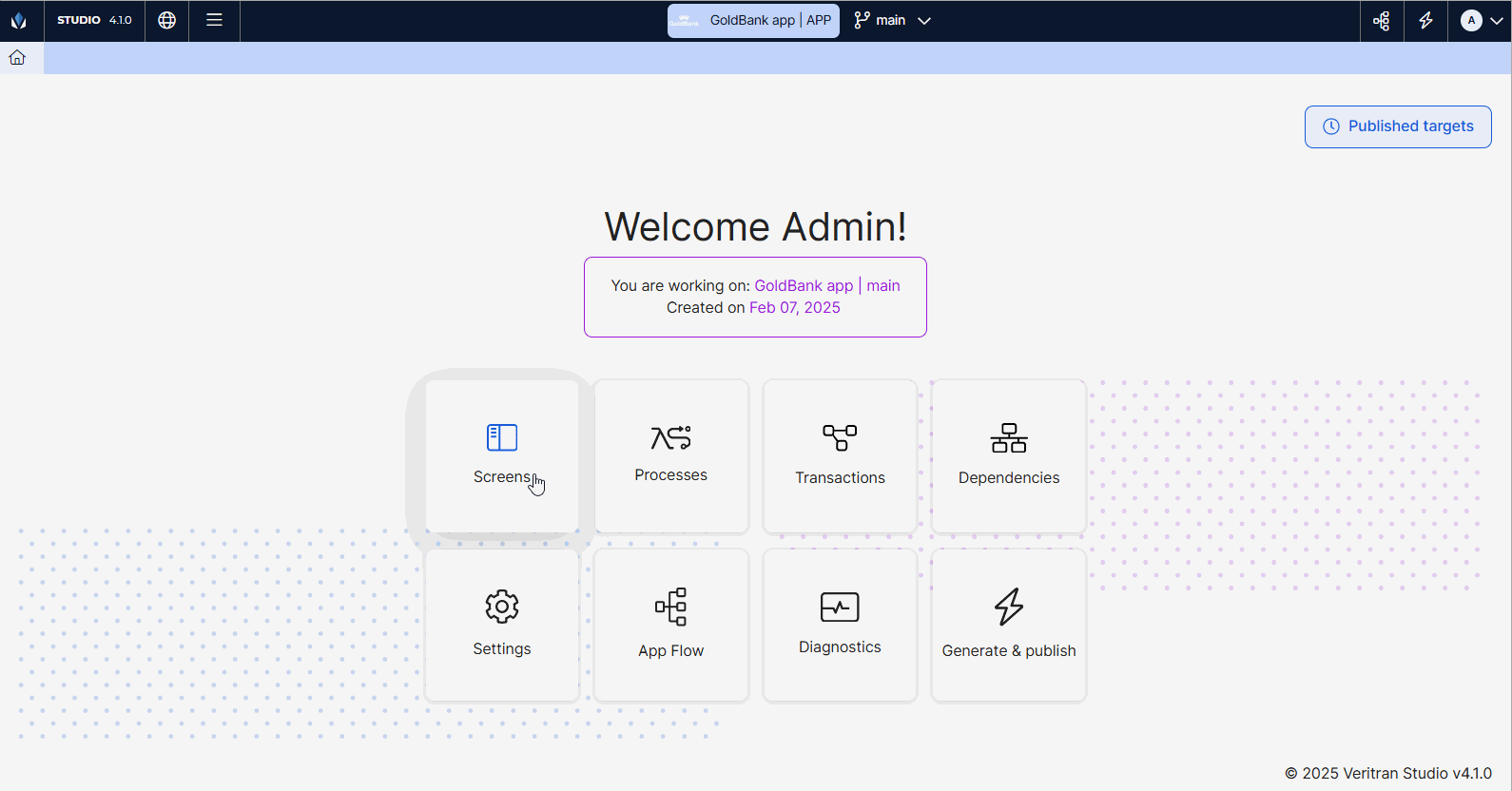The width and height of the screenshot is (1512, 791).
Task: Open the hamburger menu
Action: (214, 20)
